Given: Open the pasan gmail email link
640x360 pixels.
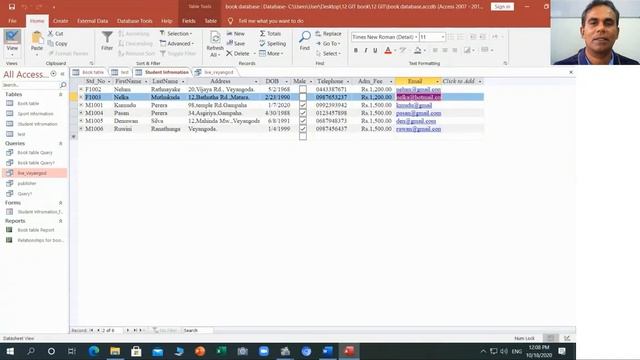Looking at the screenshot, I should [418, 113].
